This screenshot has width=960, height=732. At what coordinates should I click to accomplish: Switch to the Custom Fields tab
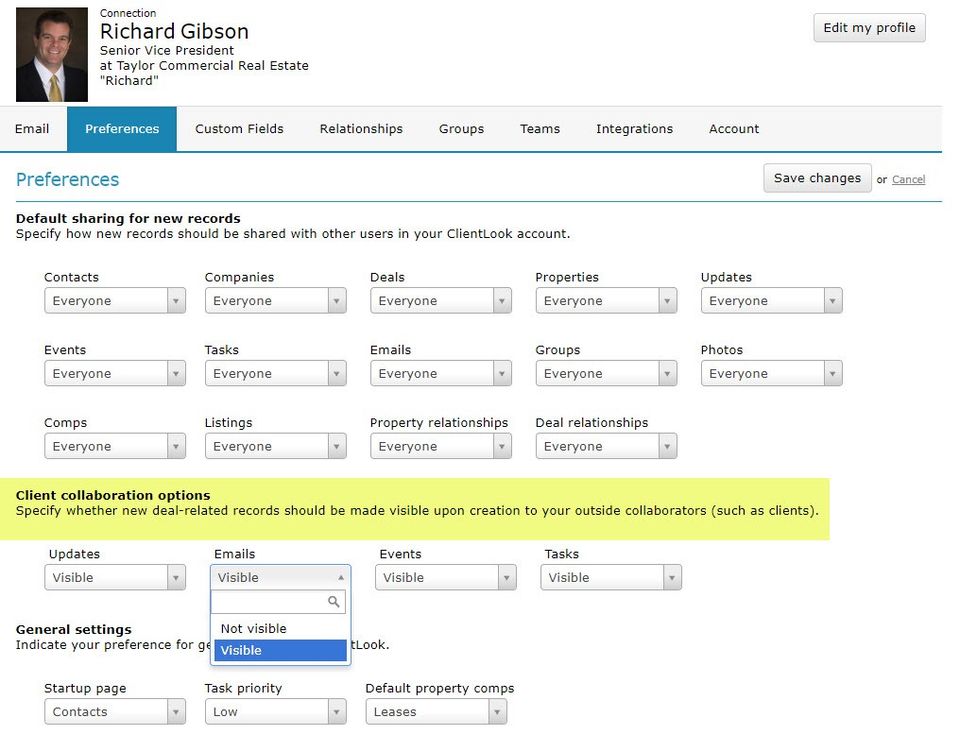pos(239,129)
